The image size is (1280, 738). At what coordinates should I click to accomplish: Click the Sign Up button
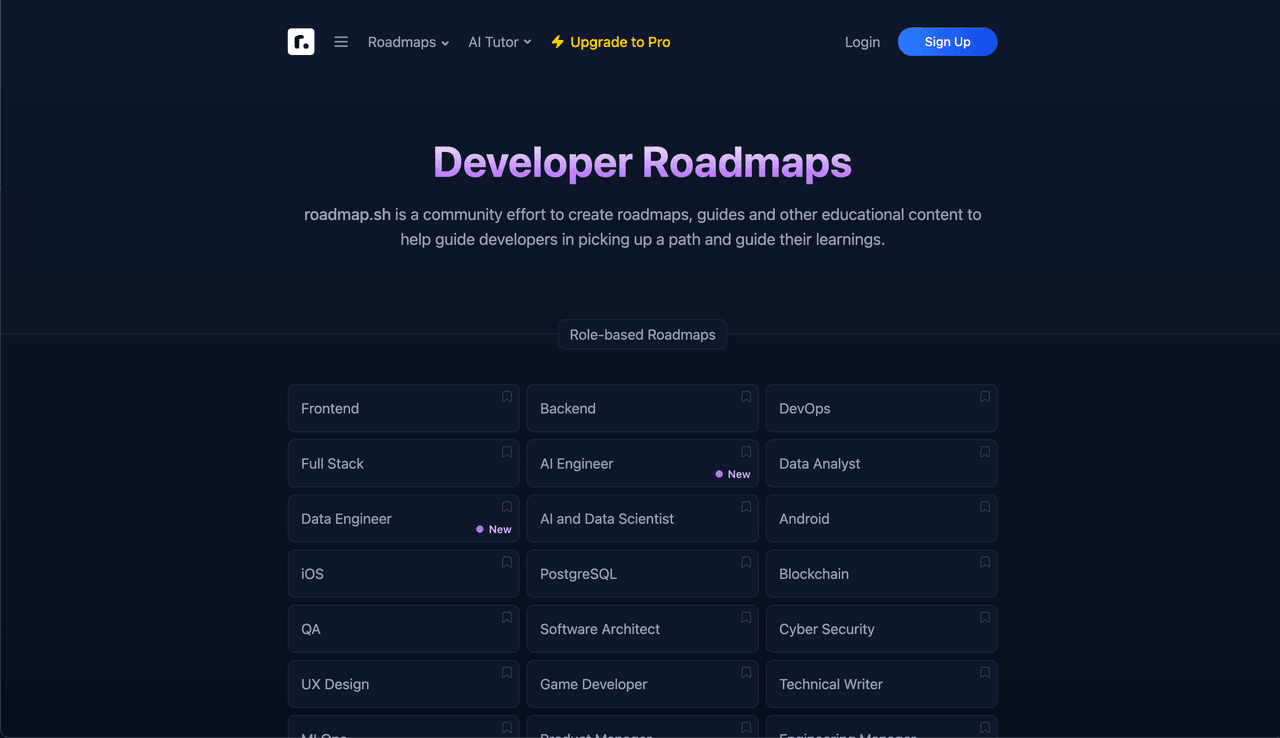click(x=947, y=42)
